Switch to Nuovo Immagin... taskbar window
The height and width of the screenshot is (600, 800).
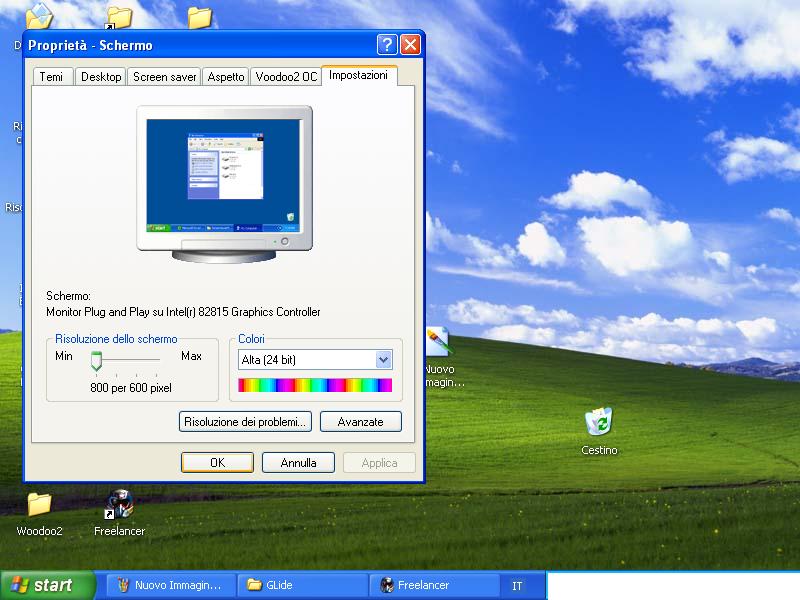[x=171, y=585]
